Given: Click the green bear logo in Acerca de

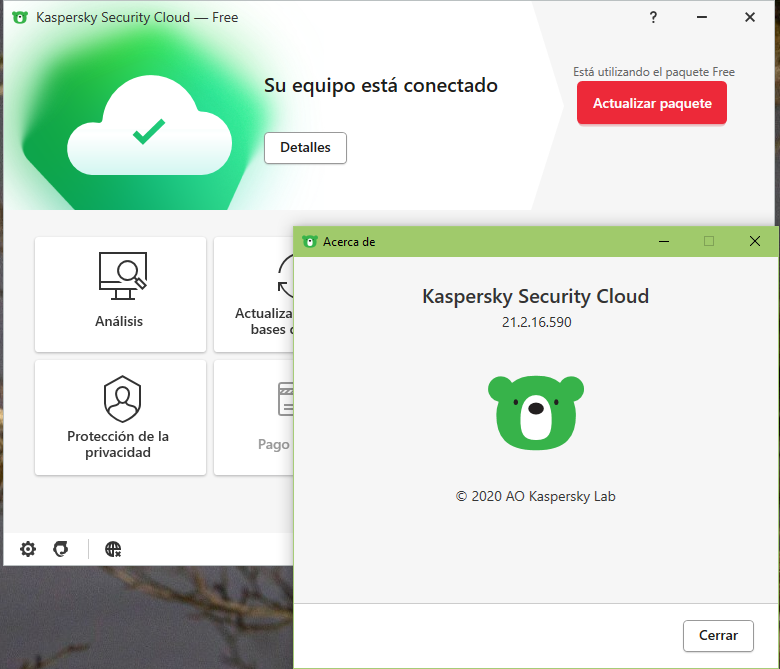Looking at the screenshot, I should (x=536, y=412).
